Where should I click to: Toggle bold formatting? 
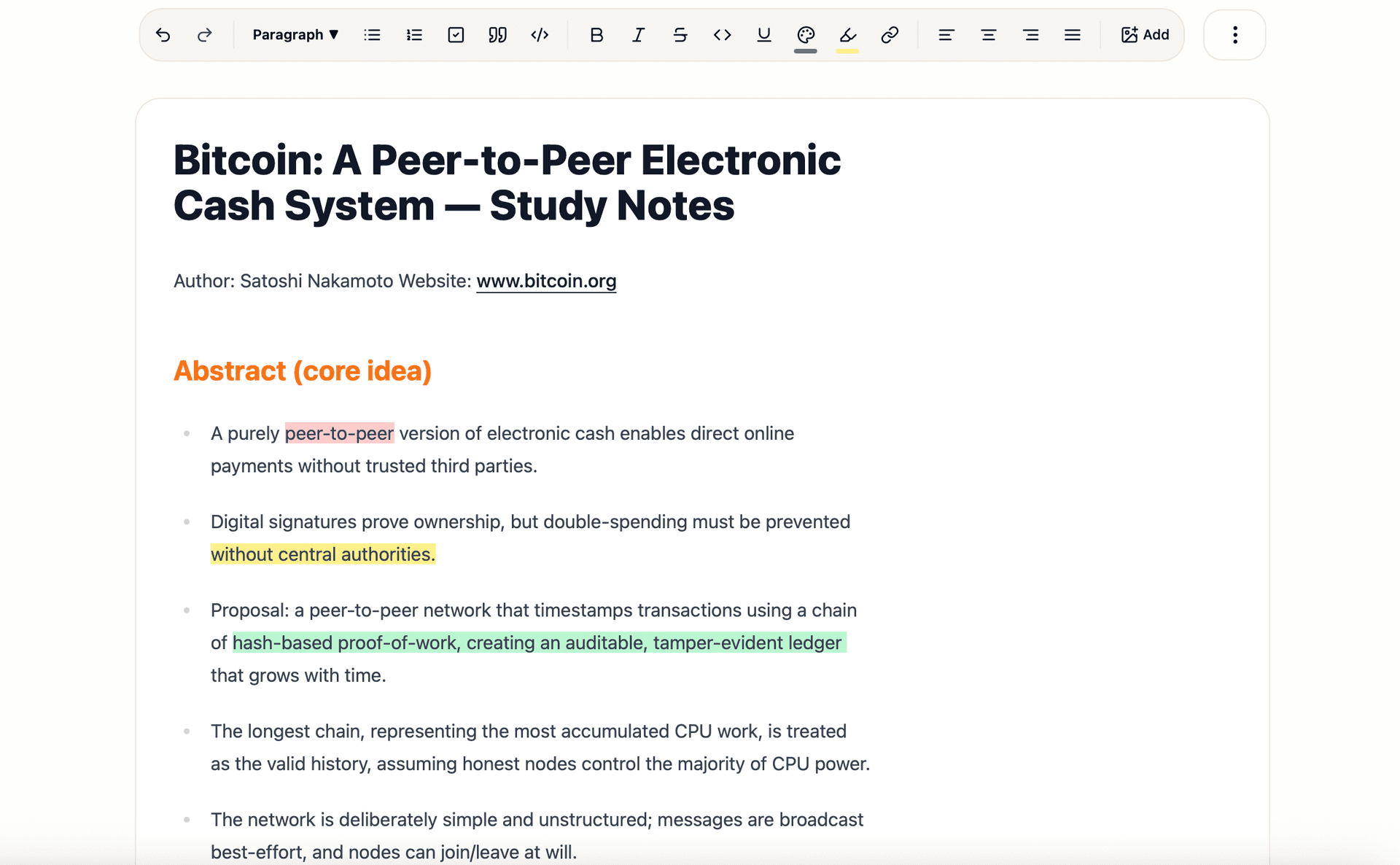tap(596, 34)
